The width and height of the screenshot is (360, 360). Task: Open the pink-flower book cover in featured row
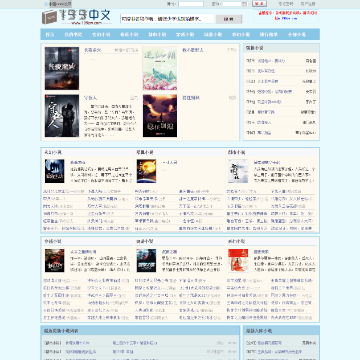[x=160, y=68]
